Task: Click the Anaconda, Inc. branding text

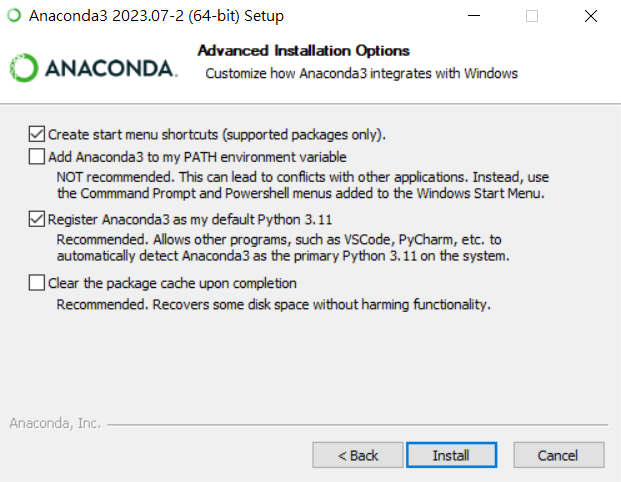Action: point(55,423)
